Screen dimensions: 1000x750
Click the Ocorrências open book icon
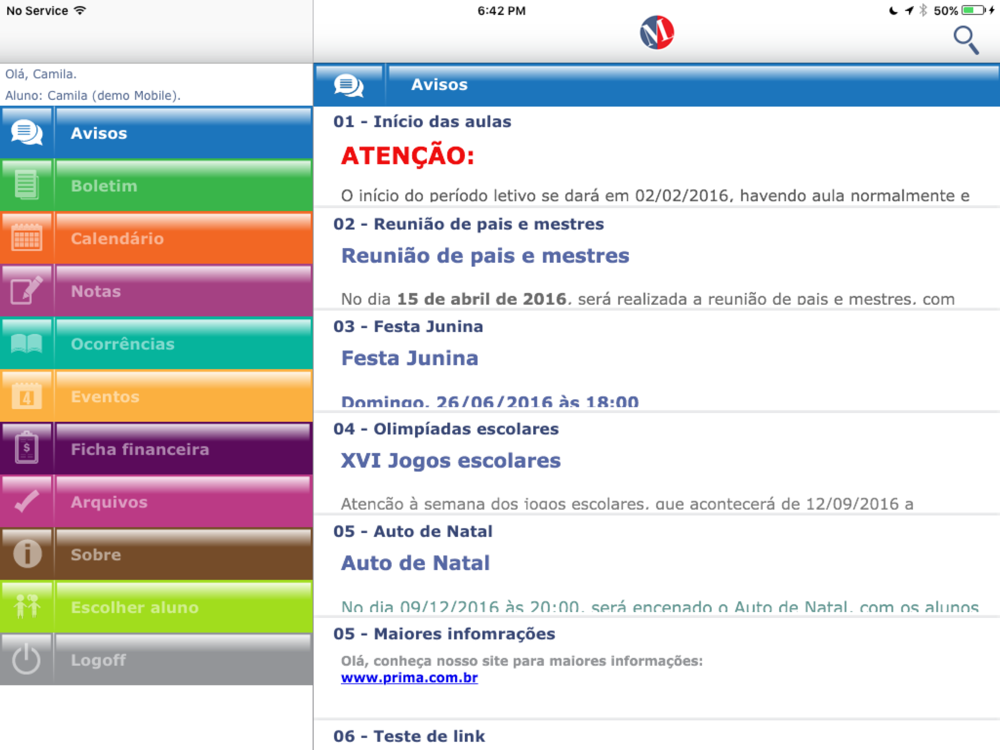coord(27,344)
